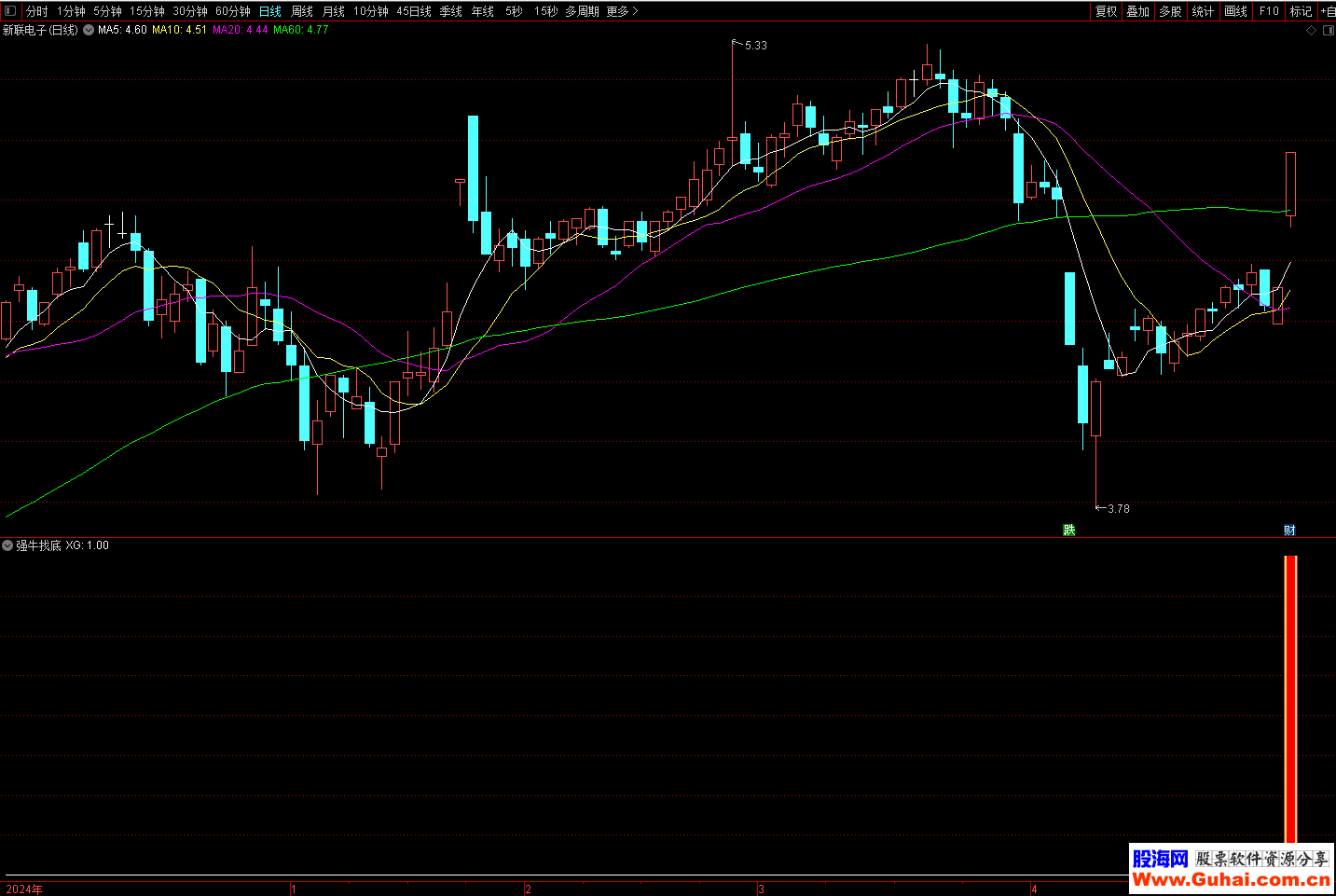Switch to the 1分钟 period tab

tap(71, 11)
